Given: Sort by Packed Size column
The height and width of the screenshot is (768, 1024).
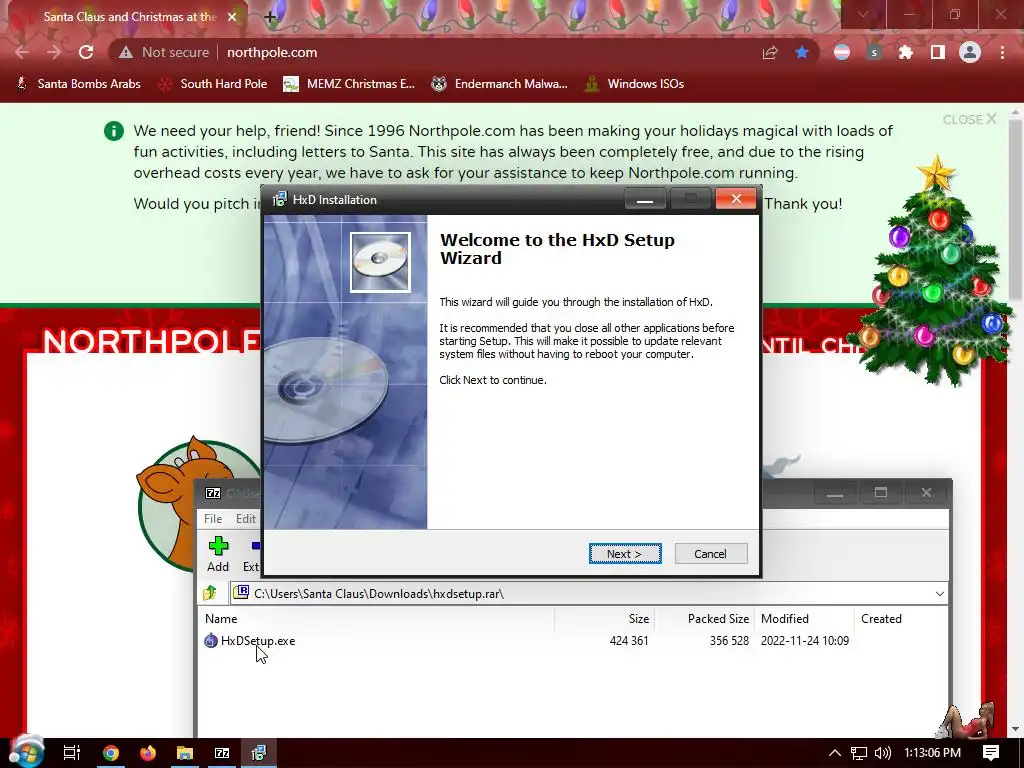Looking at the screenshot, I should 718,618.
